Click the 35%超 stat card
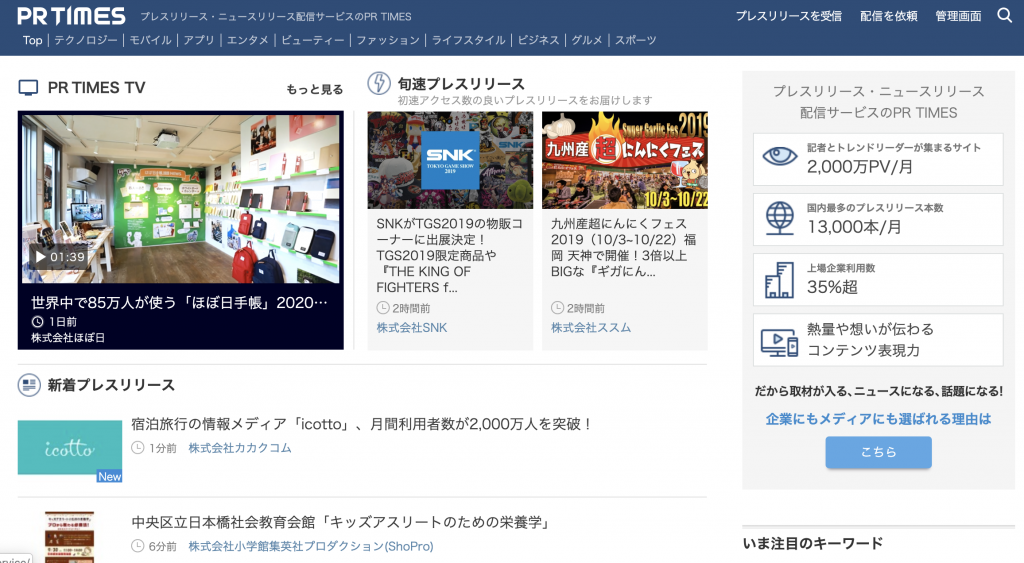Image resolution: width=1024 pixels, height=563 pixels. tap(878, 280)
